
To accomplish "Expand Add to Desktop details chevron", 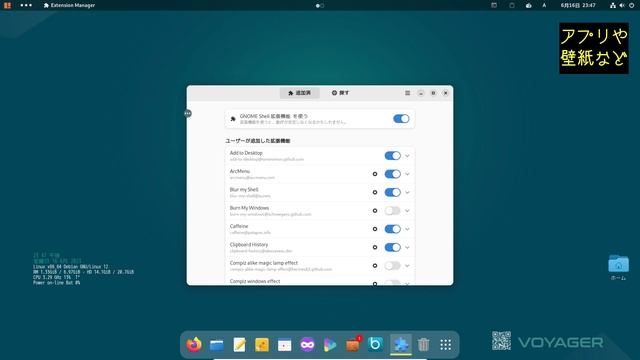I will (x=407, y=156).
